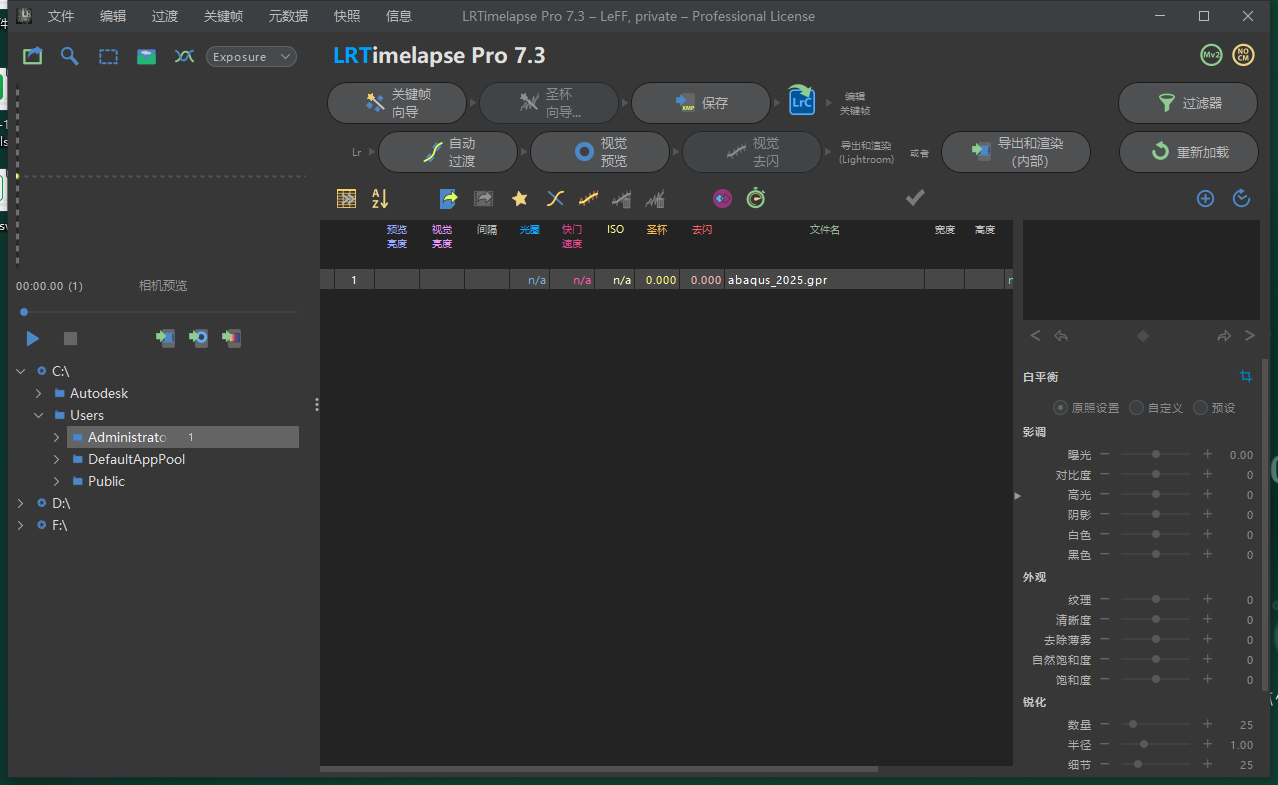The image size is (1278, 785).
Task: Open the 过渡 menu
Action: point(165,16)
